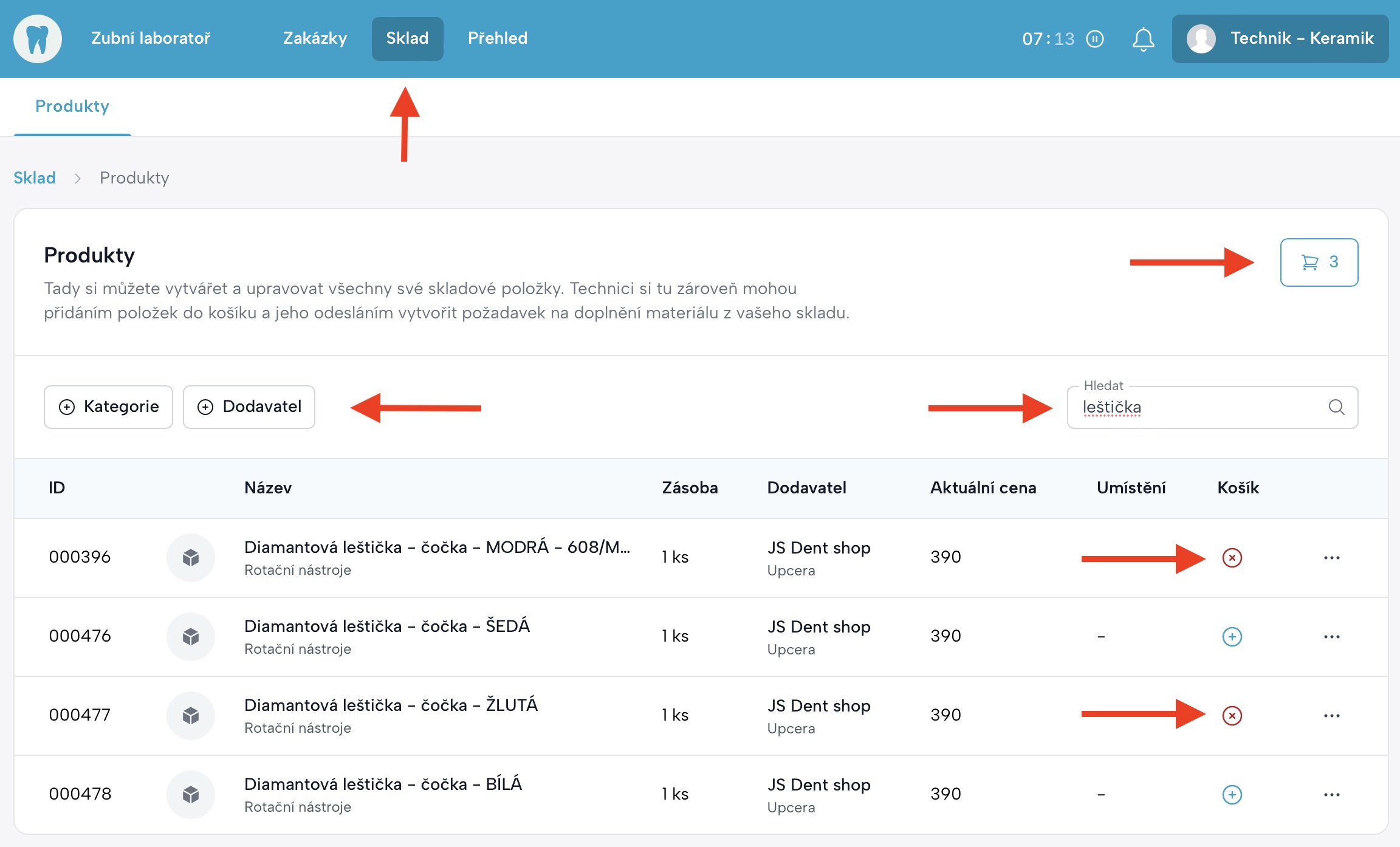Pause the work timer
Screen dimensions: 1400x847
(x=1095, y=39)
